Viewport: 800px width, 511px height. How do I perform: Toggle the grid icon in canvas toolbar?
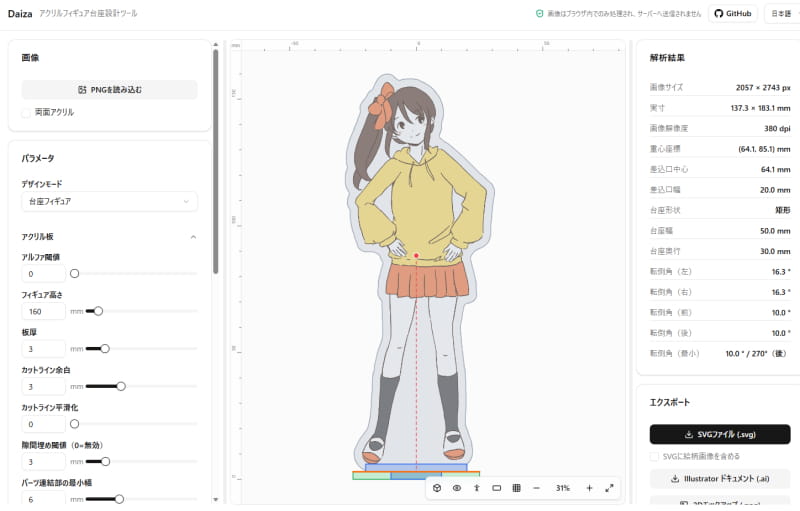(x=516, y=488)
